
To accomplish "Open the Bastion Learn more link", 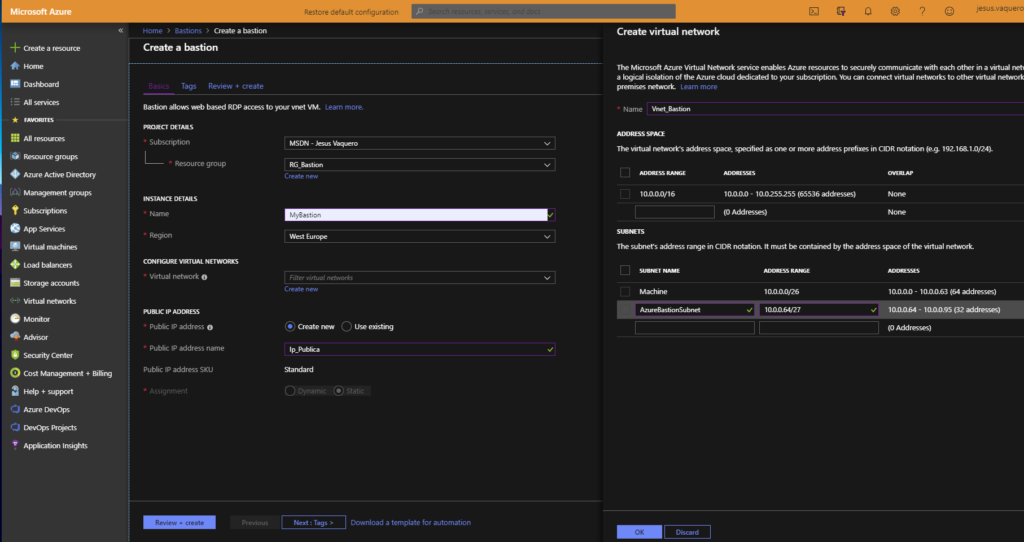I will 344,107.
